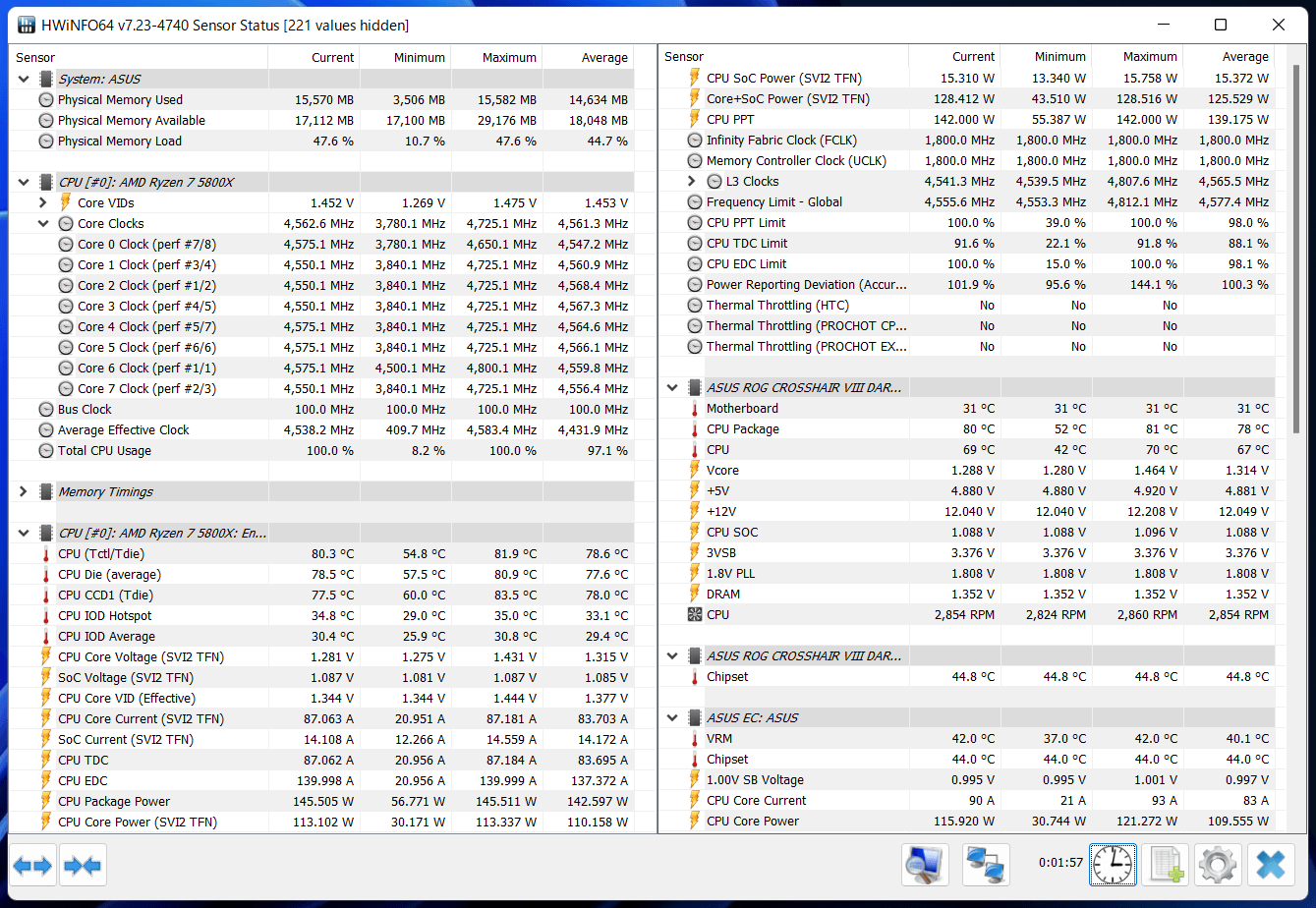Collapse the Core Clocks row
Viewport: 1316px width, 908px height.
pos(43,223)
